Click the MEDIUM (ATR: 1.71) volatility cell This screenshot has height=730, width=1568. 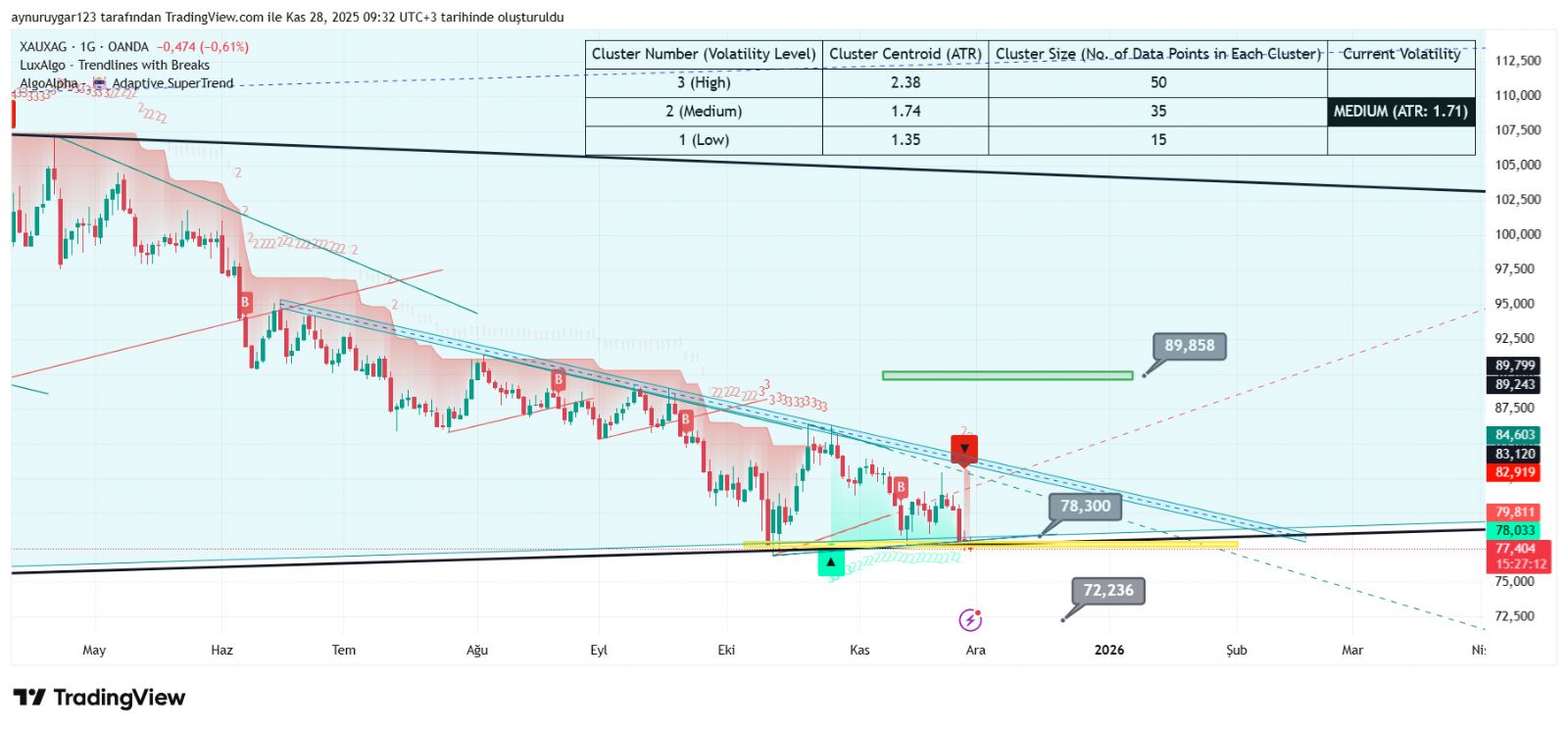click(1400, 112)
